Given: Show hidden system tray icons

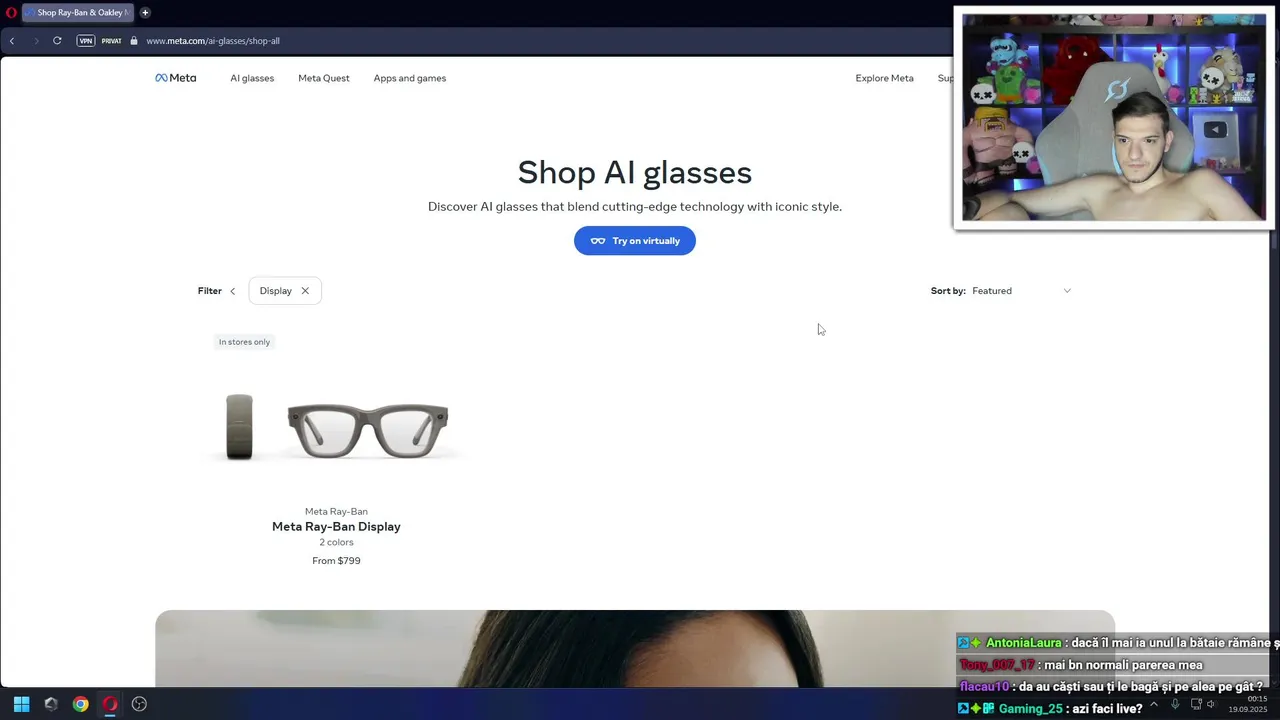Looking at the screenshot, I should tap(1153, 704).
